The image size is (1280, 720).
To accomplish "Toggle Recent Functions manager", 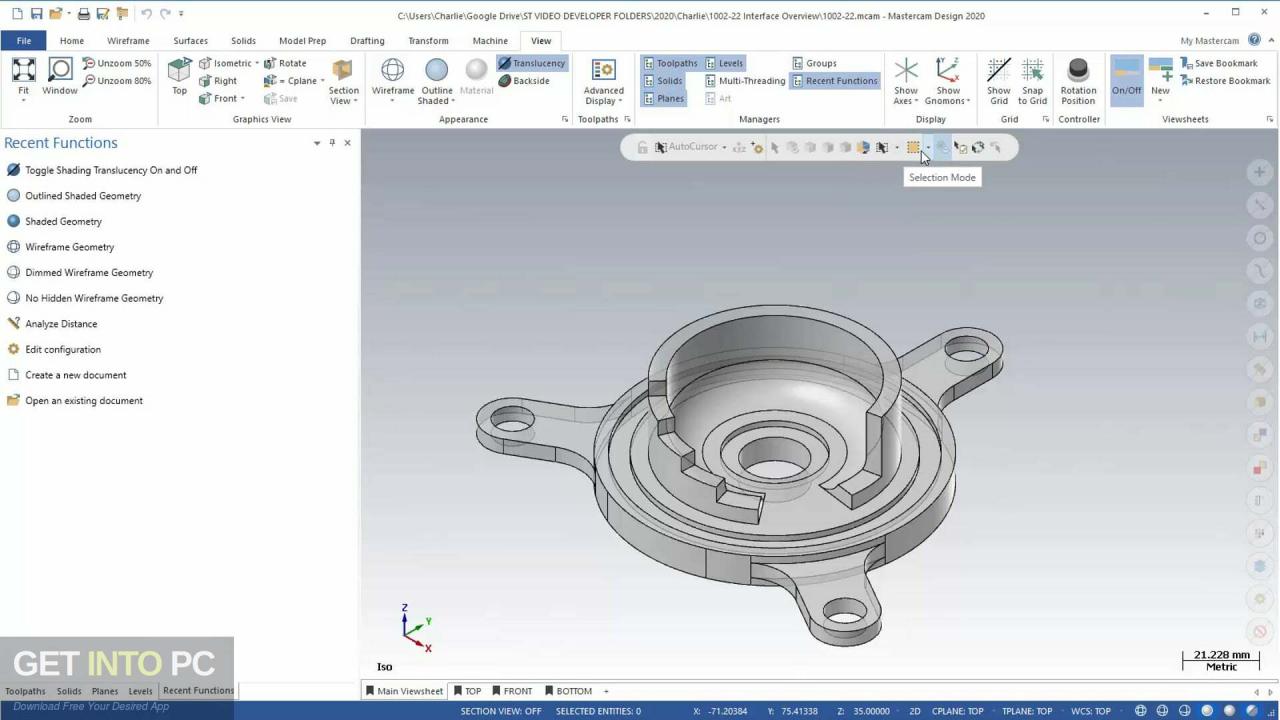I will click(x=834, y=81).
